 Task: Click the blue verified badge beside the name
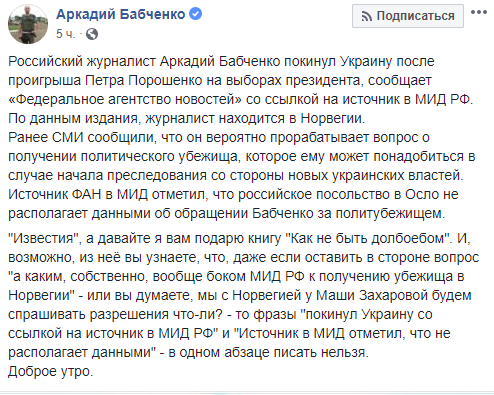tap(195, 14)
